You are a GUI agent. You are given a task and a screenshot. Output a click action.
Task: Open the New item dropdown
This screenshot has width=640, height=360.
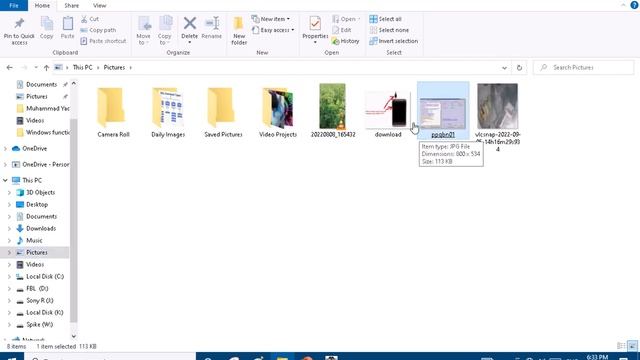tap(271, 19)
